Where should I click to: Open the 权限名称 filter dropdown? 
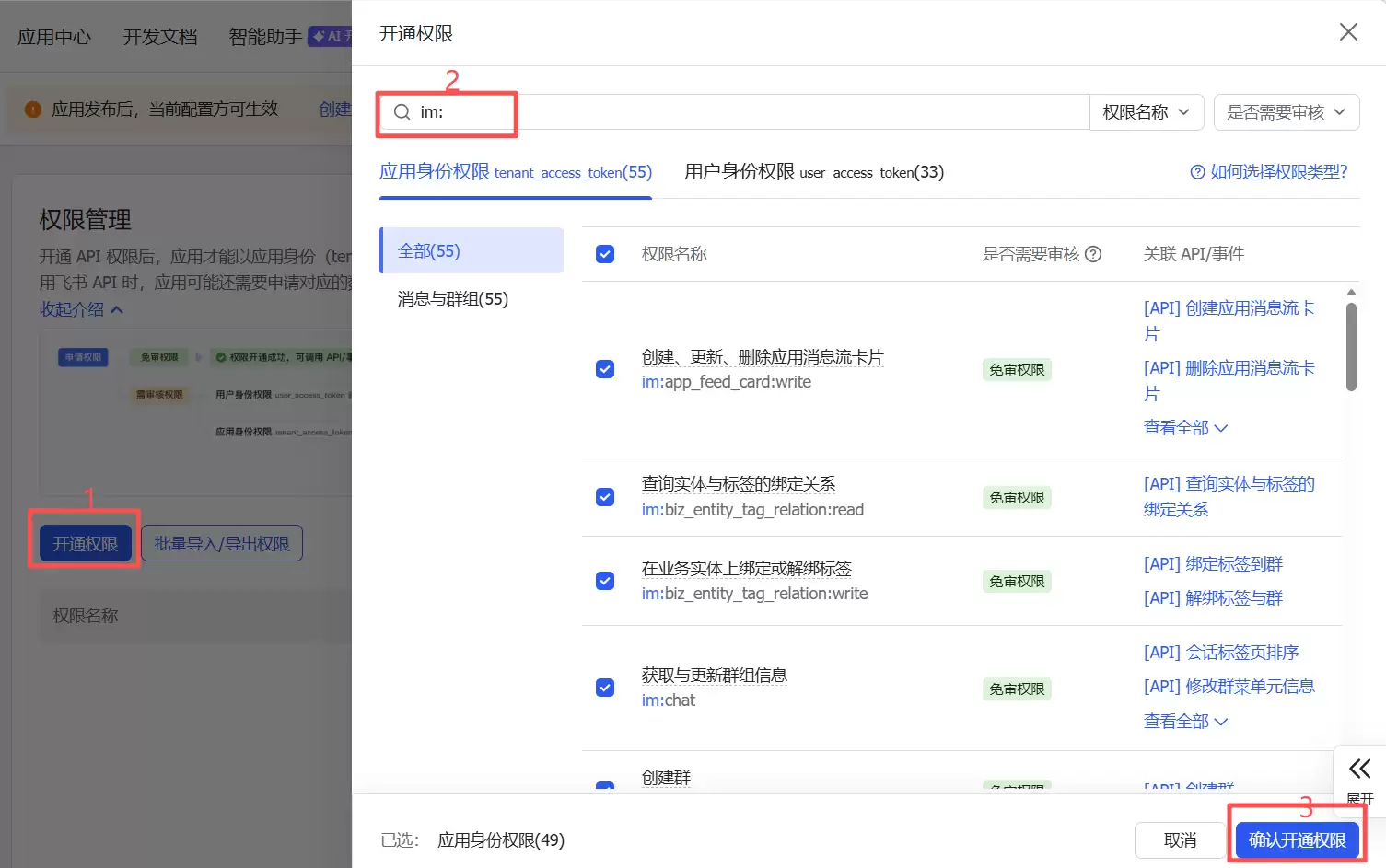pos(1147,111)
